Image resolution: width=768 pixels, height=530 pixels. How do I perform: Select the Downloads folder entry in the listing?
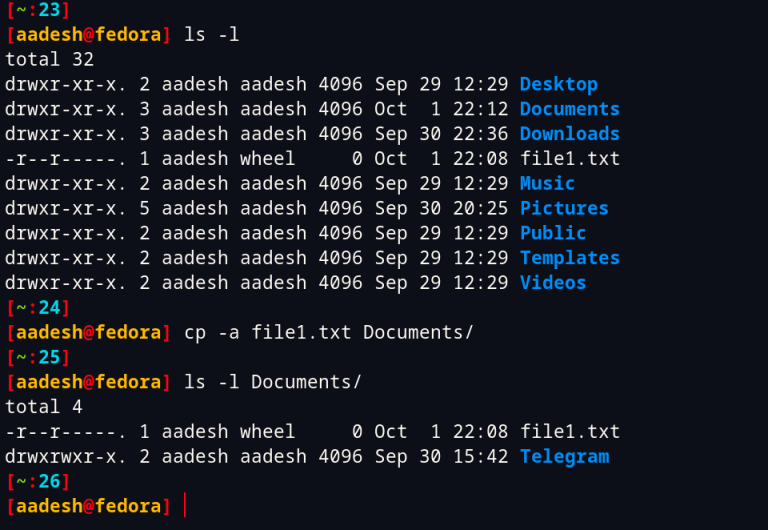point(569,134)
